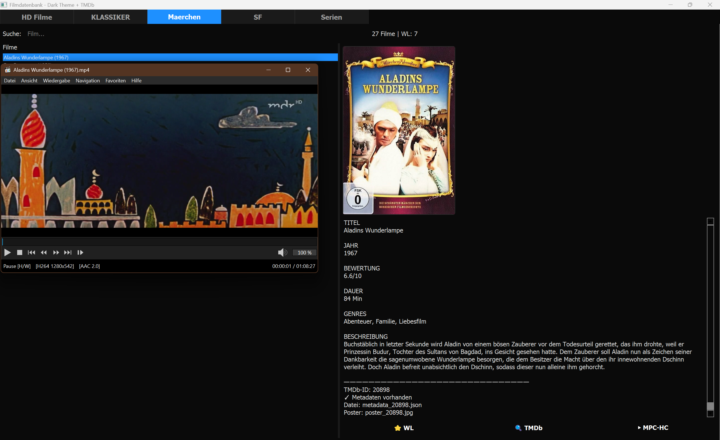The image size is (720, 440).
Task: Minimize the MPC-HC player window
Action: click(x=268, y=70)
